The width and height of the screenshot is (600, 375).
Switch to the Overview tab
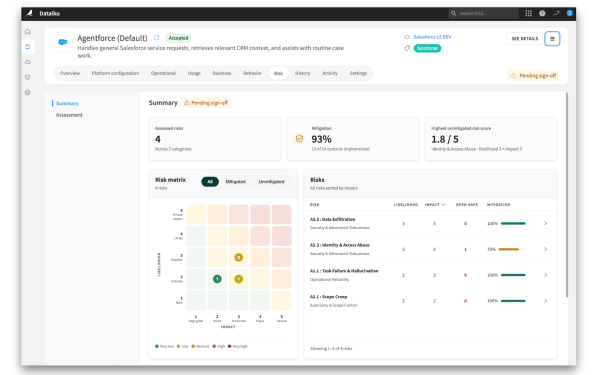(70, 73)
